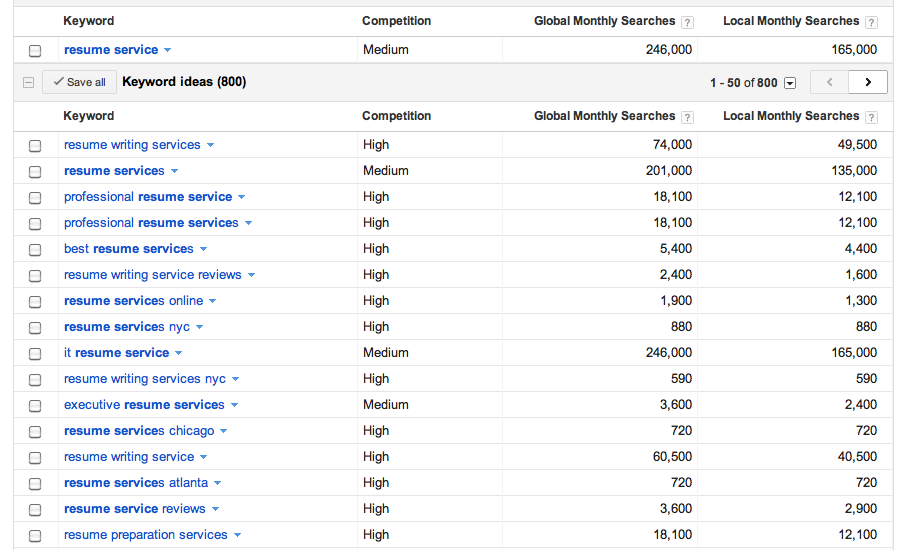Click help icon beside top Global Monthly Searches

[687, 22]
